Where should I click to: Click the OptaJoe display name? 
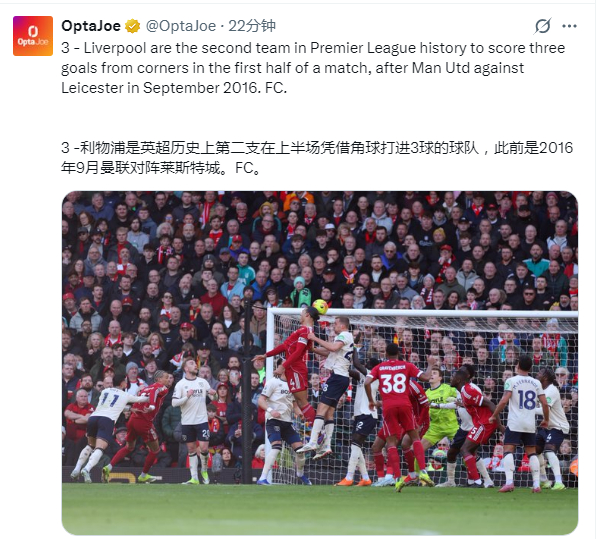tap(91, 26)
